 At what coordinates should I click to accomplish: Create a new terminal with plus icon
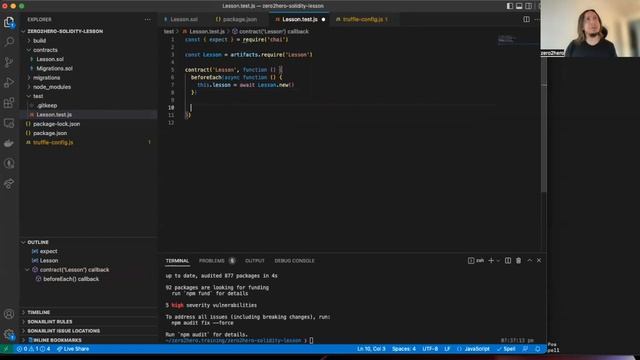coord(491,260)
